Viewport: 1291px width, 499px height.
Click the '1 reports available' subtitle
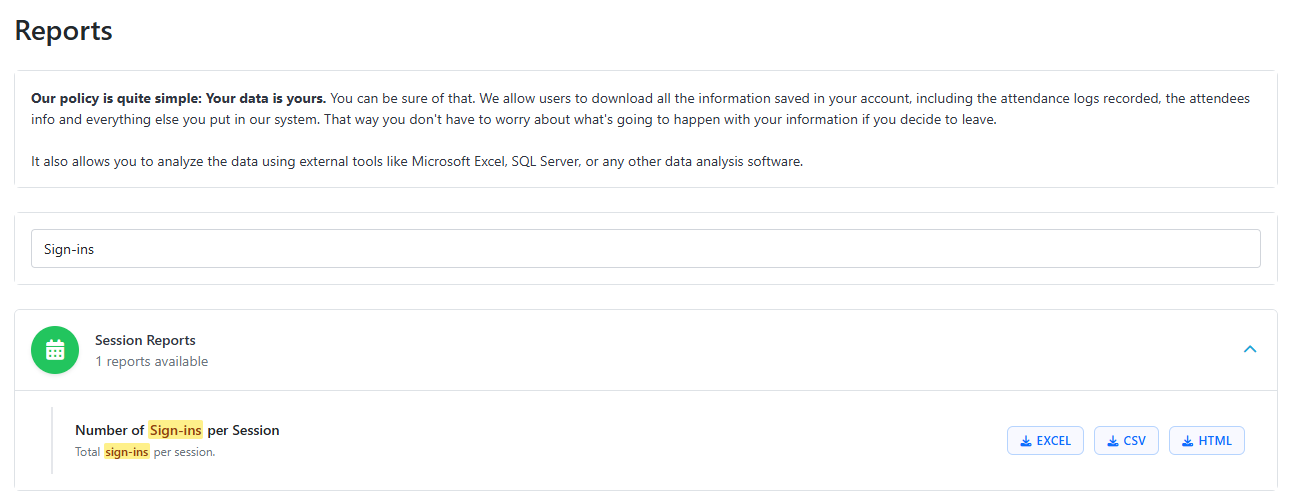point(151,361)
